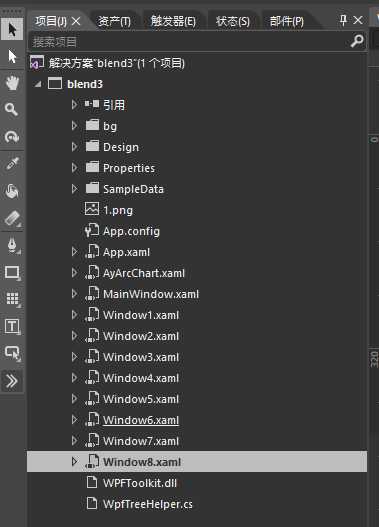The width and height of the screenshot is (379, 527).
Task: Expand the bg folder
Action: 75,126
